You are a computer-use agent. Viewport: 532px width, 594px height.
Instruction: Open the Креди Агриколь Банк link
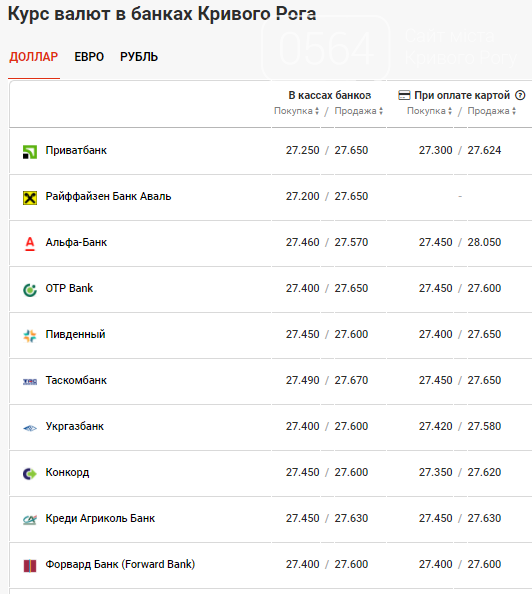100,518
